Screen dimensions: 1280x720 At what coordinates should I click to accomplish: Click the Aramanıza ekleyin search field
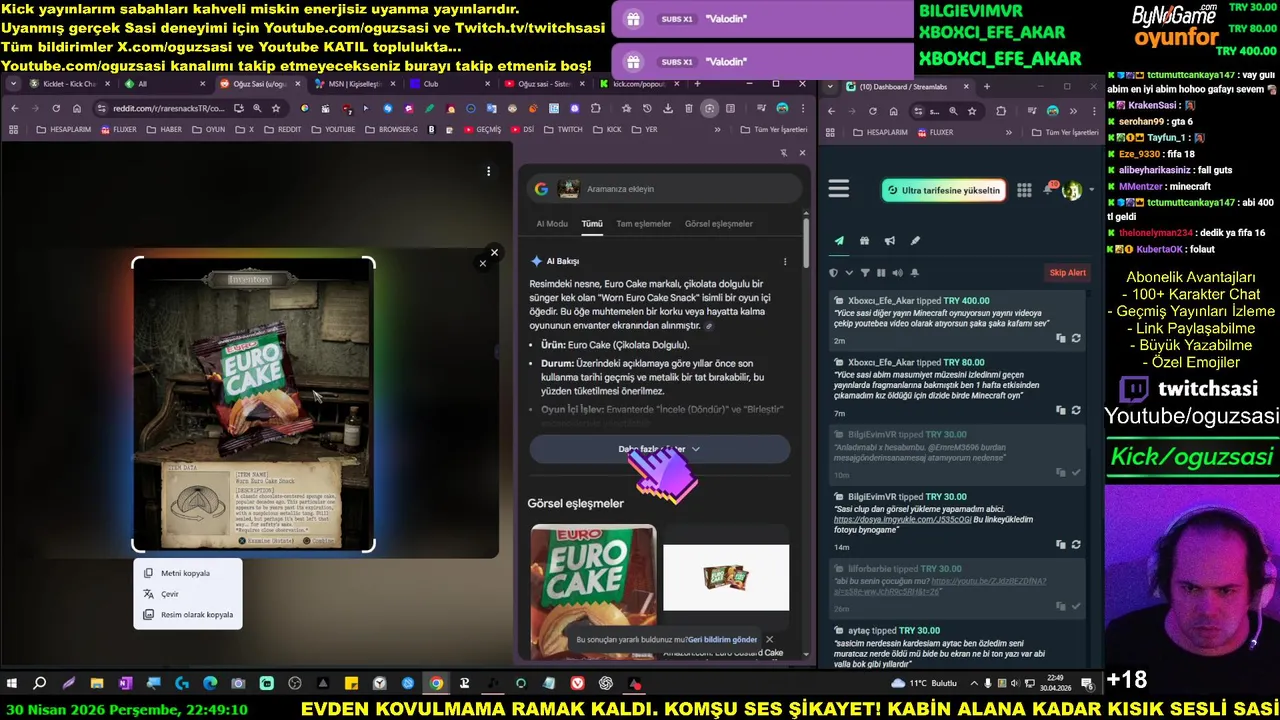664,189
